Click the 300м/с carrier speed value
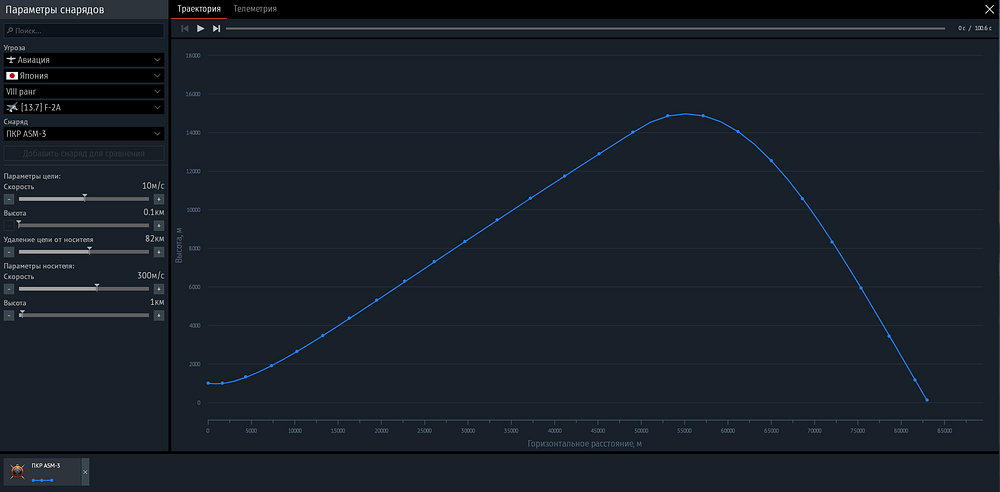The width and height of the screenshot is (1000, 492). [x=151, y=276]
